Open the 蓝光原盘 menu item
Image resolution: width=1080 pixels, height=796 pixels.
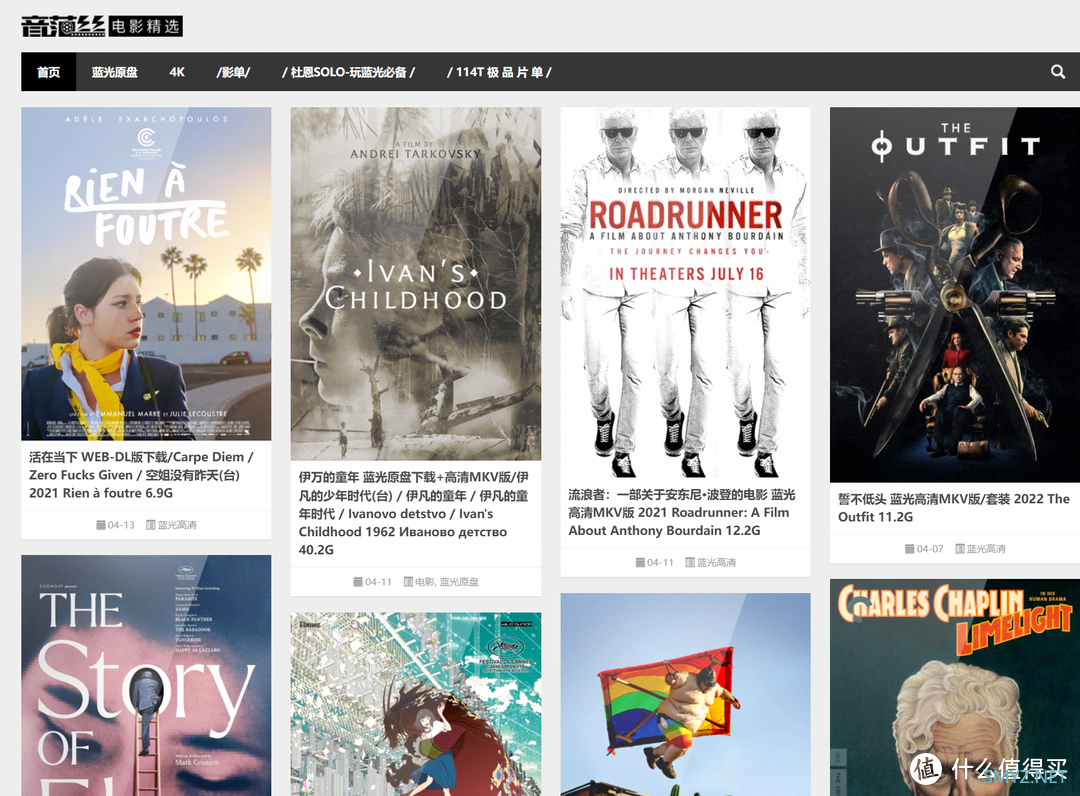tap(114, 72)
